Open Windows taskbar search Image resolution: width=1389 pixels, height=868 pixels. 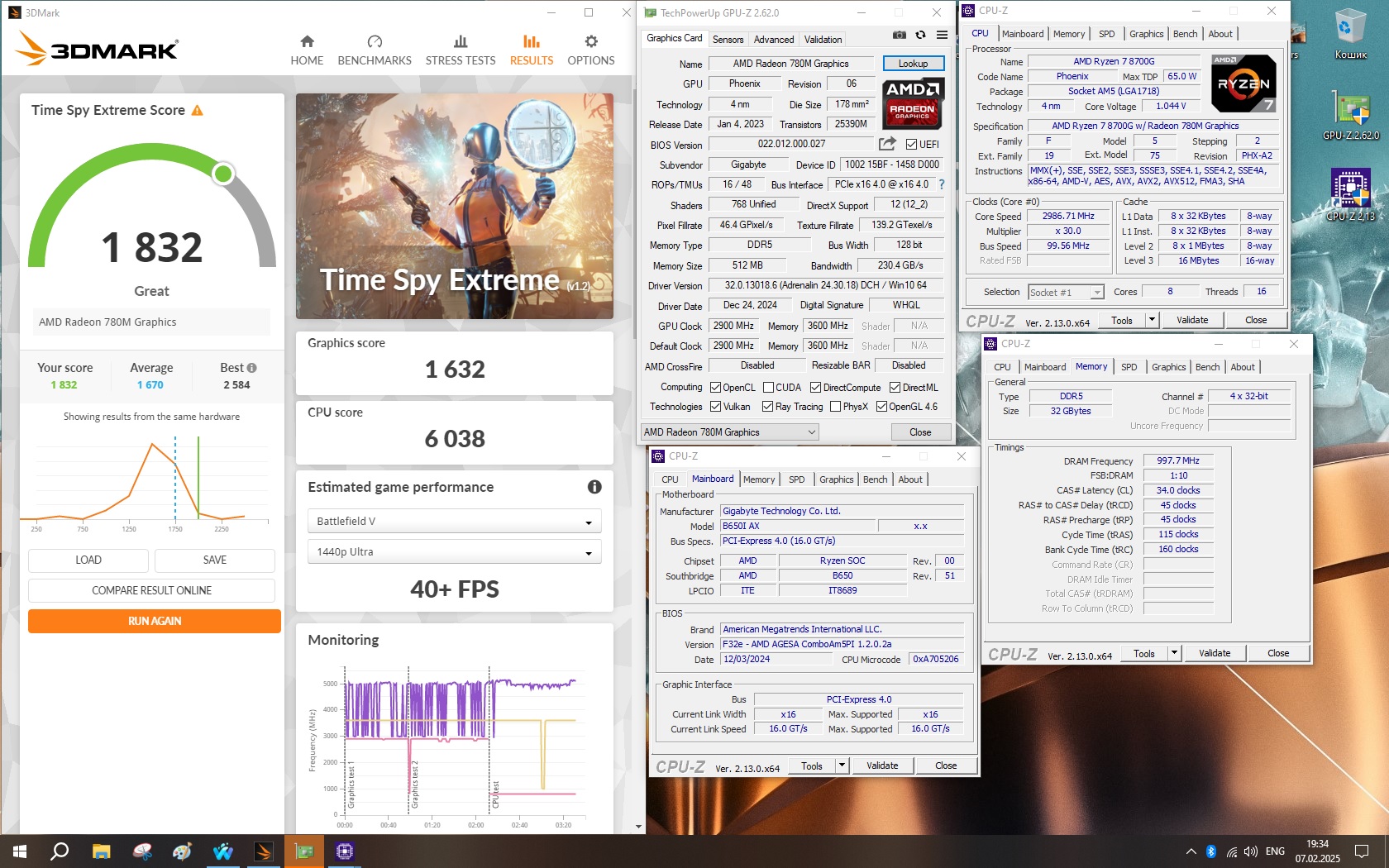[x=60, y=851]
